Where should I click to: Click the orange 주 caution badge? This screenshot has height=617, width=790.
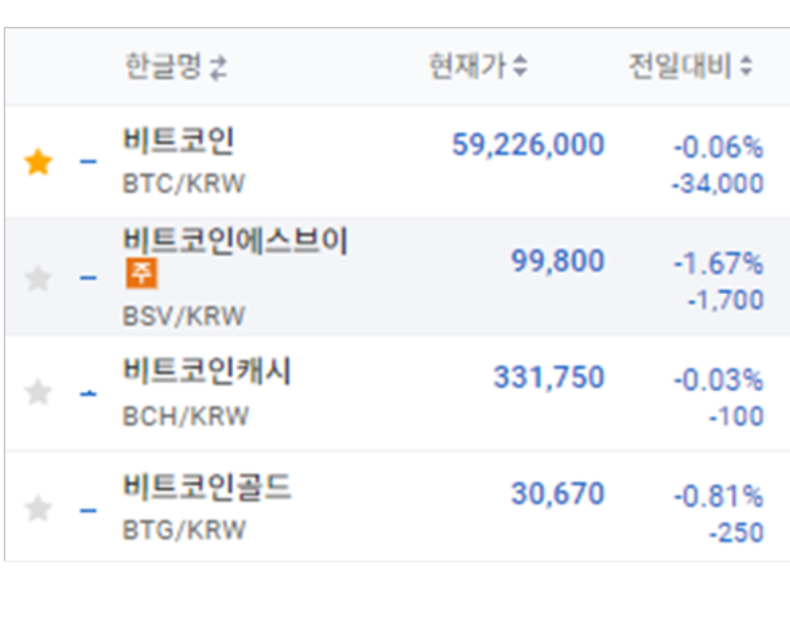pyautogui.click(x=142, y=273)
